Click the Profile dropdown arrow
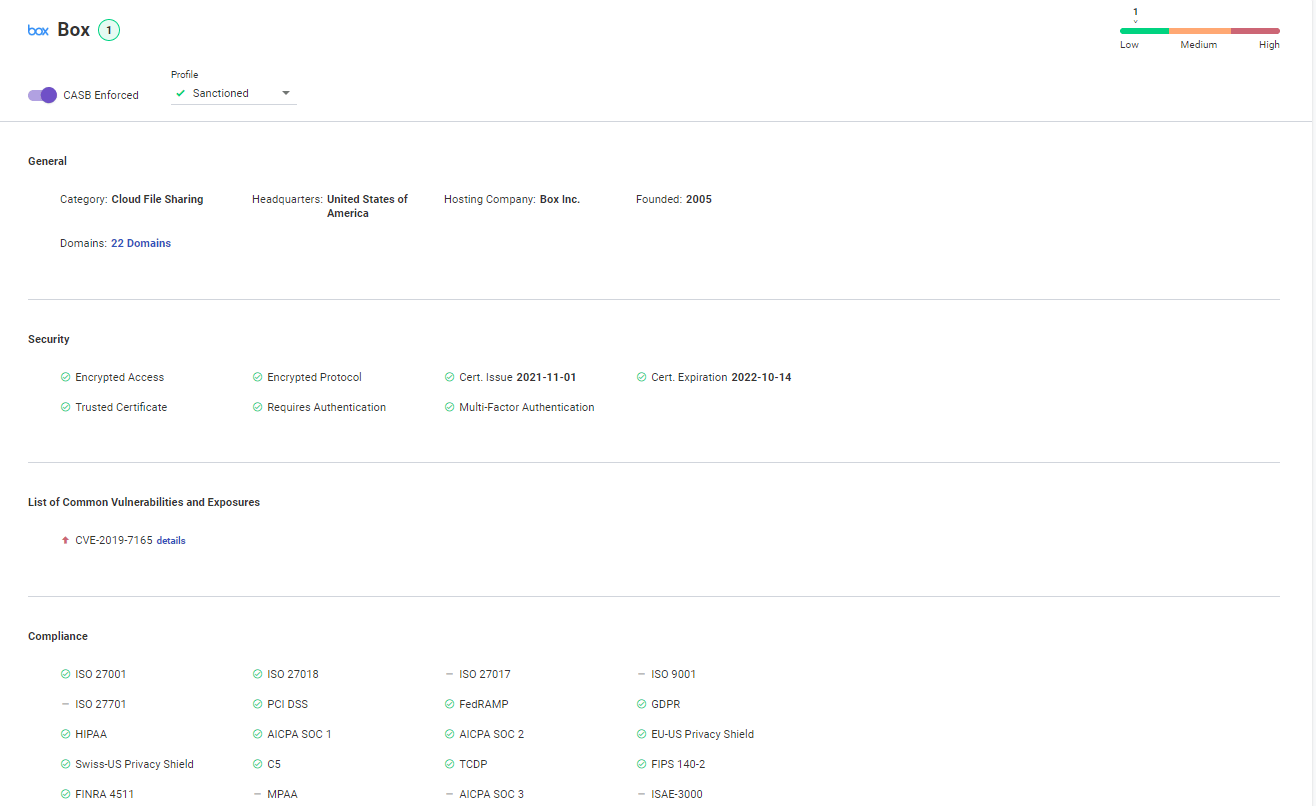1316x806 pixels. pyautogui.click(x=286, y=93)
